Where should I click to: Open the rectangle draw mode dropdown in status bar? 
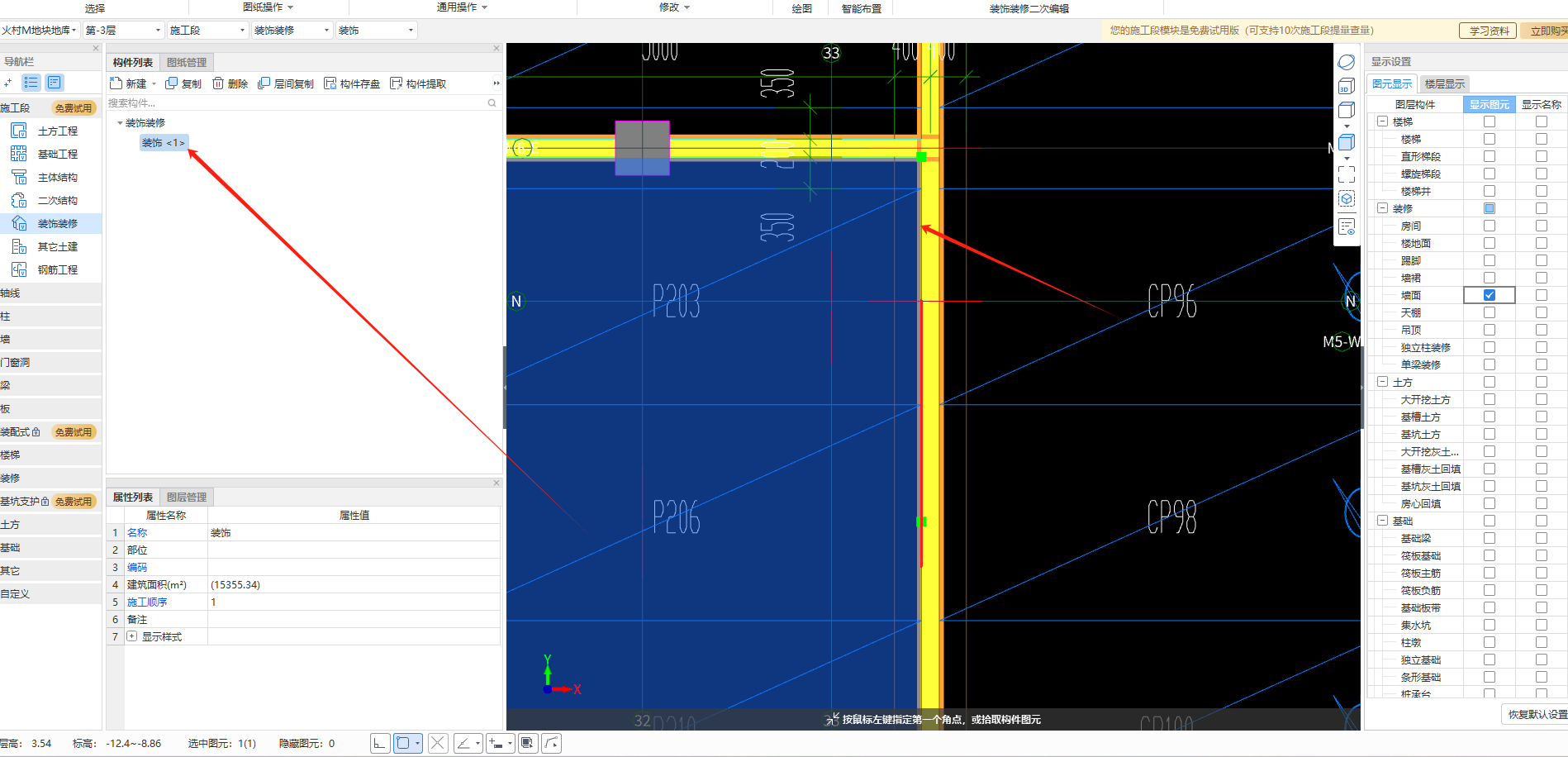417,743
